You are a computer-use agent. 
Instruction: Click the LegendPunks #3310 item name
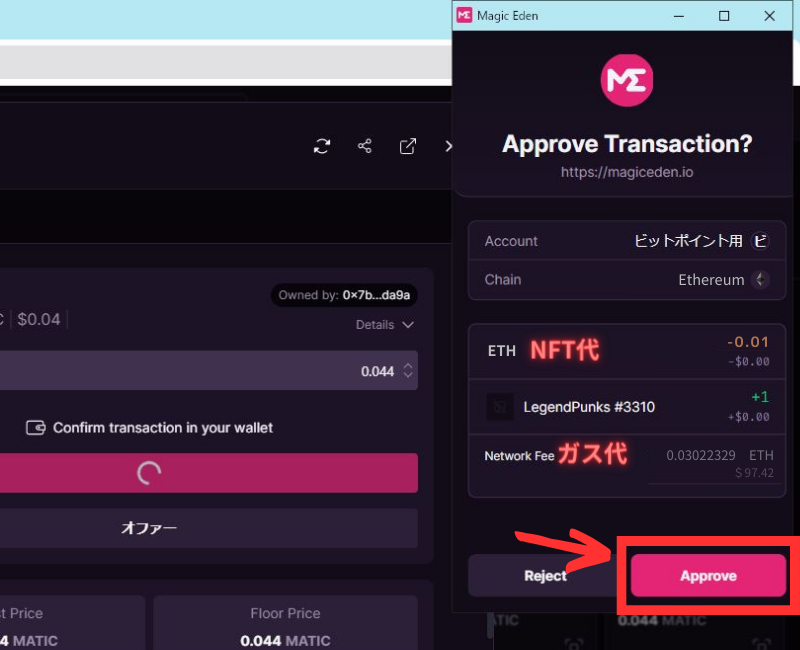click(589, 407)
